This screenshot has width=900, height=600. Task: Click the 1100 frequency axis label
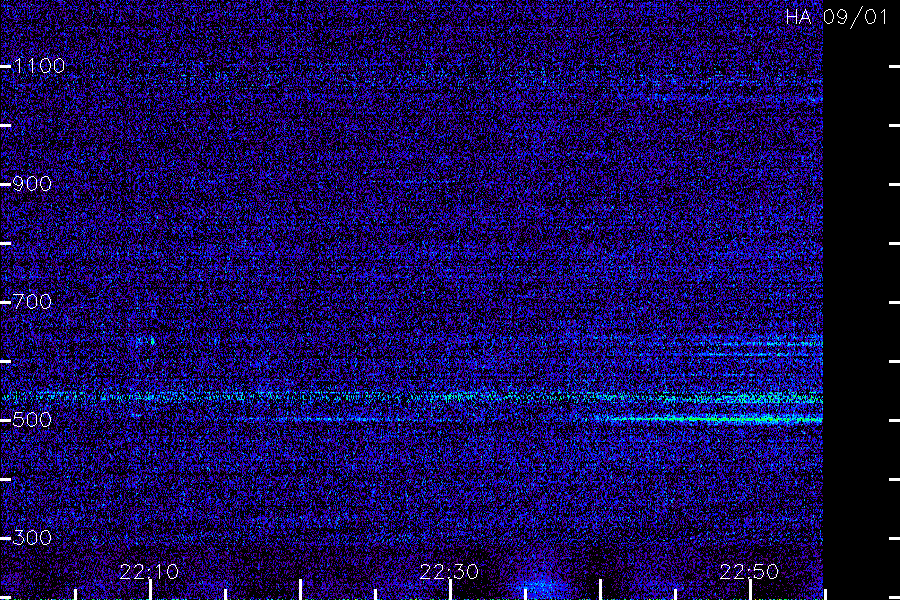pyautogui.click(x=39, y=66)
